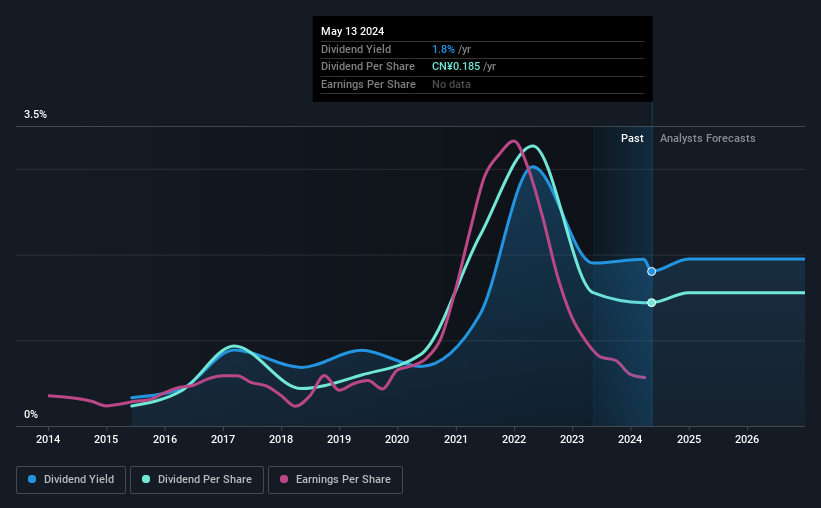Screen dimensions: 821x508
Task: Click the teal Dividend Per Share legend dot
Action: point(146,479)
